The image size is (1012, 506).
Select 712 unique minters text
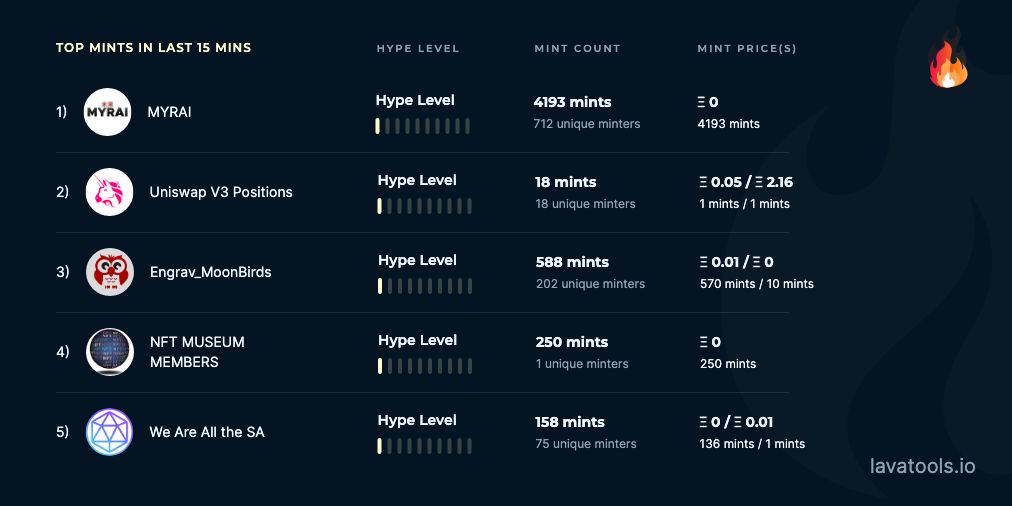pyautogui.click(x=587, y=123)
